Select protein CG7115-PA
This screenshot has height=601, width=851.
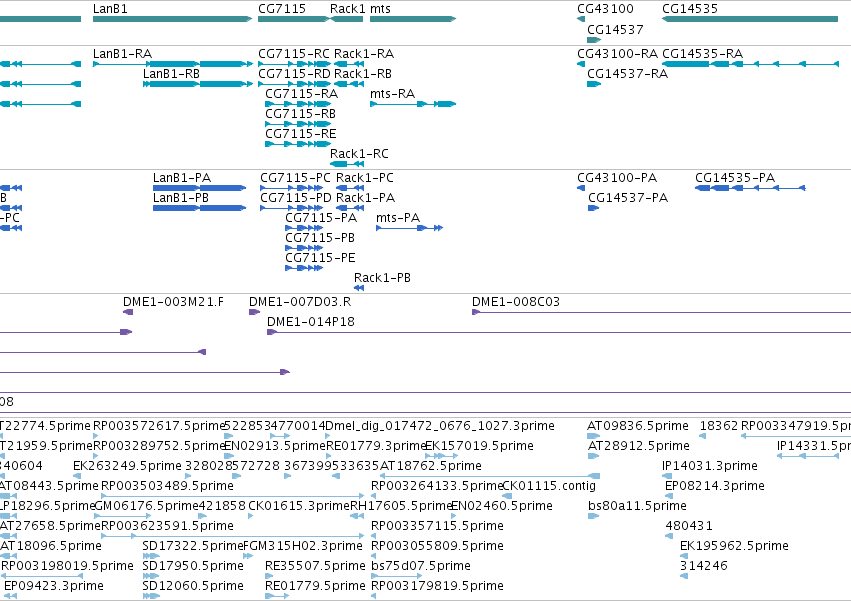coord(304,228)
